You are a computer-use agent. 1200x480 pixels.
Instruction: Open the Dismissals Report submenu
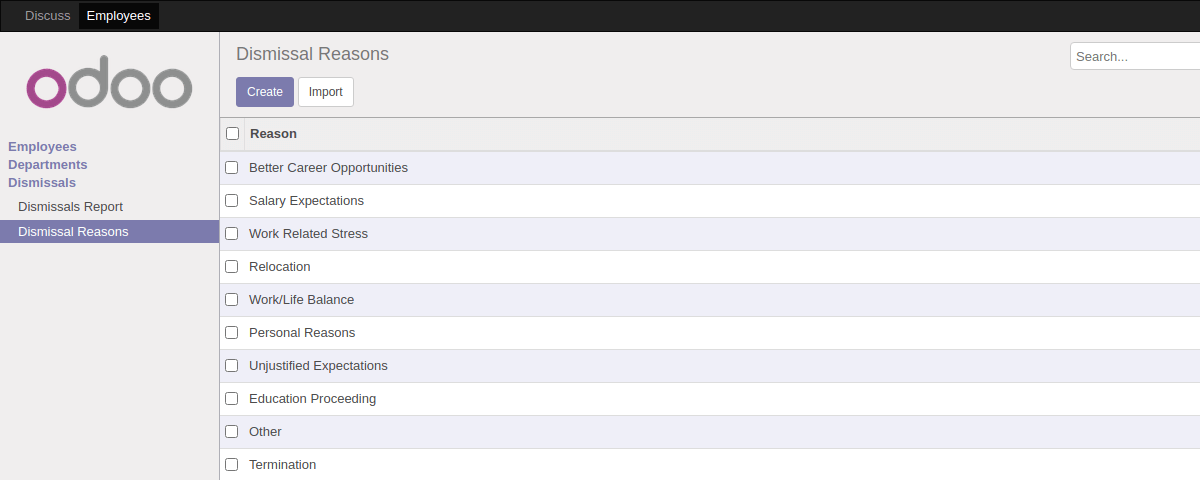point(70,207)
